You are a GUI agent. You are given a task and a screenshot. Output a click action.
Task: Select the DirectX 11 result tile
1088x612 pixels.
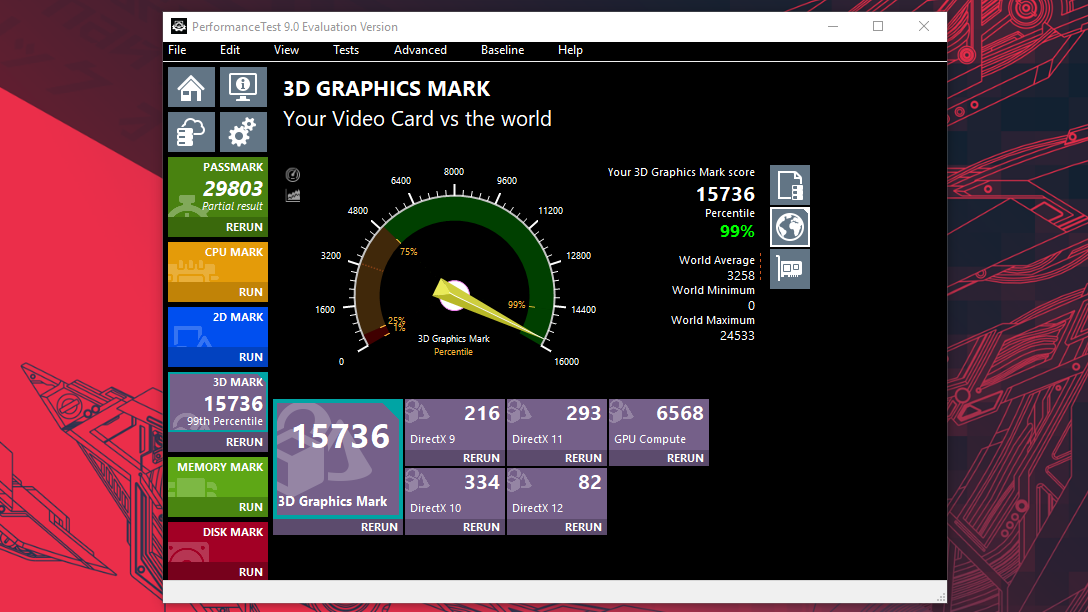point(556,425)
